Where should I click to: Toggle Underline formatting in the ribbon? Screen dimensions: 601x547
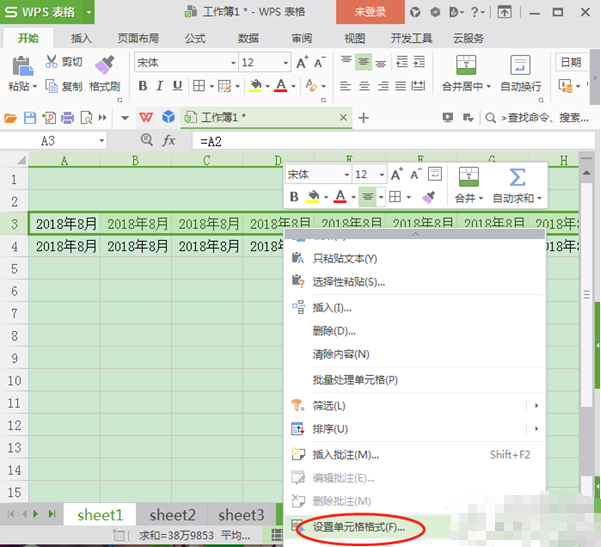pyautogui.click(x=177, y=86)
